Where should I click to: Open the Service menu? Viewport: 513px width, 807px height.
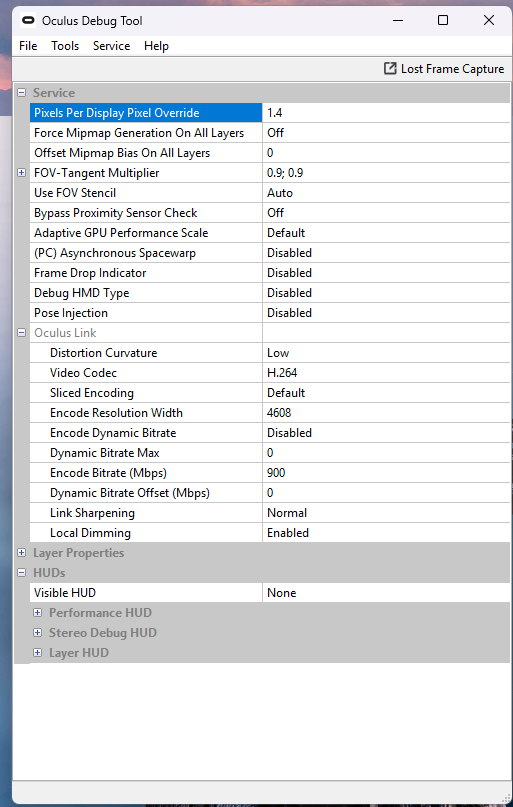click(111, 46)
